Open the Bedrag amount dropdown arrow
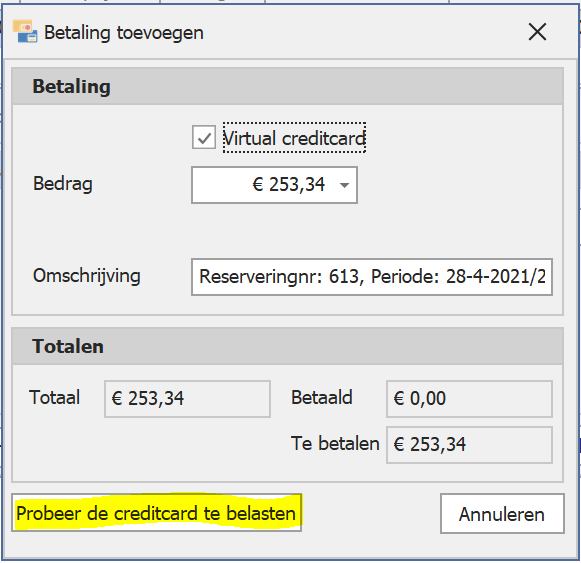The image size is (581, 563). (x=345, y=185)
